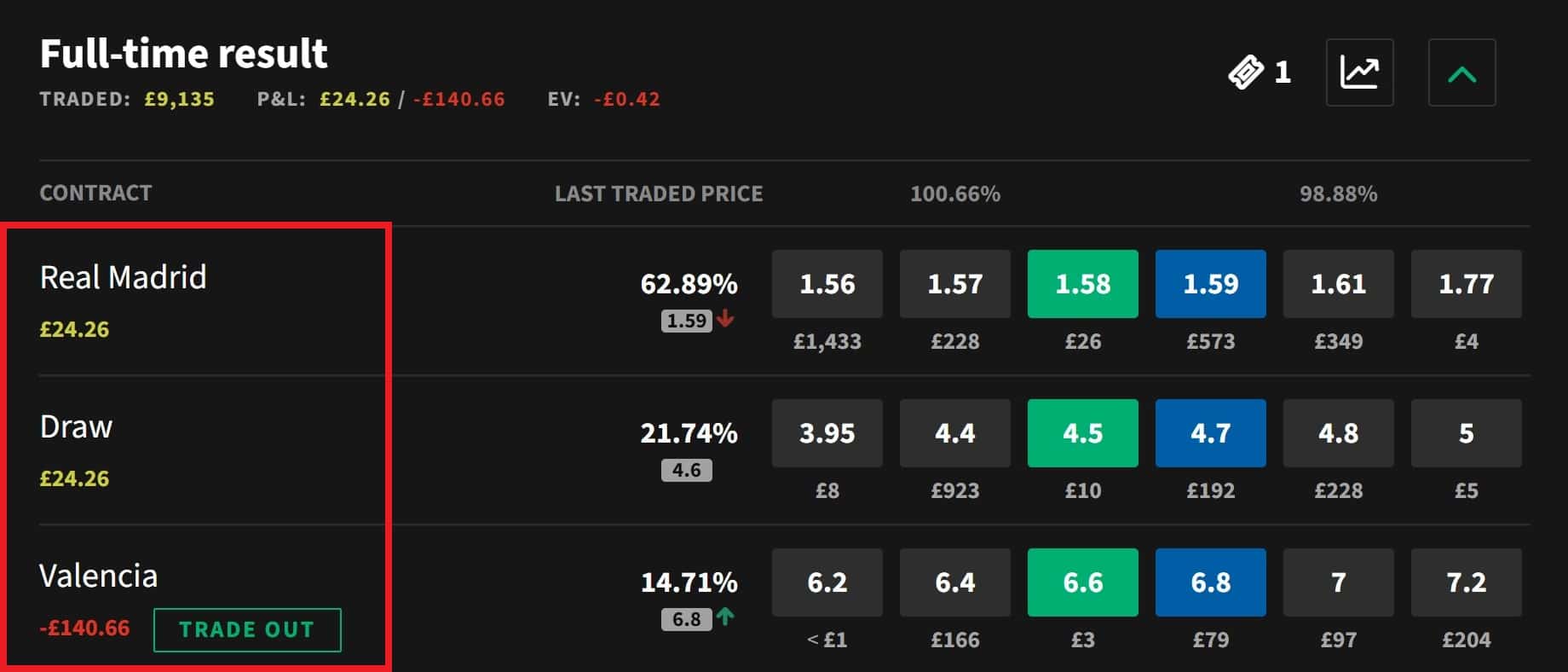The width and height of the screenshot is (1568, 672).
Task: Click the Draw contract name
Action: click(x=76, y=426)
